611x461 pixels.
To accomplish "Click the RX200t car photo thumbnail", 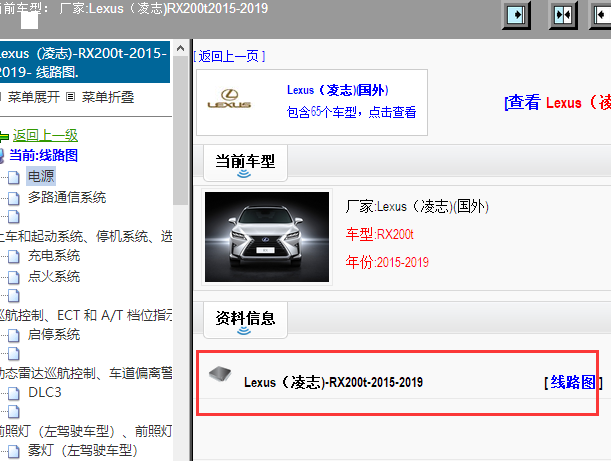I will click(267, 237).
